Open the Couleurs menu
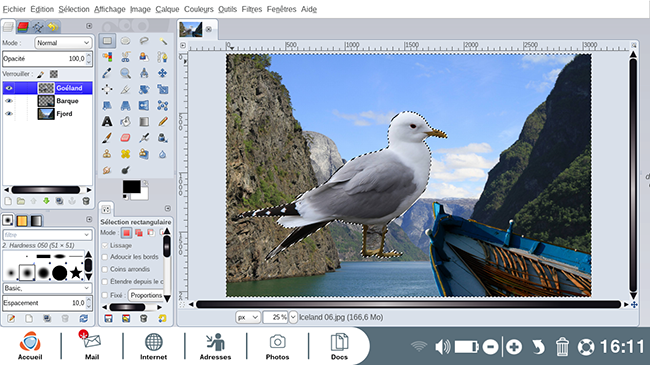This screenshot has height=365, width=650. (199, 9)
